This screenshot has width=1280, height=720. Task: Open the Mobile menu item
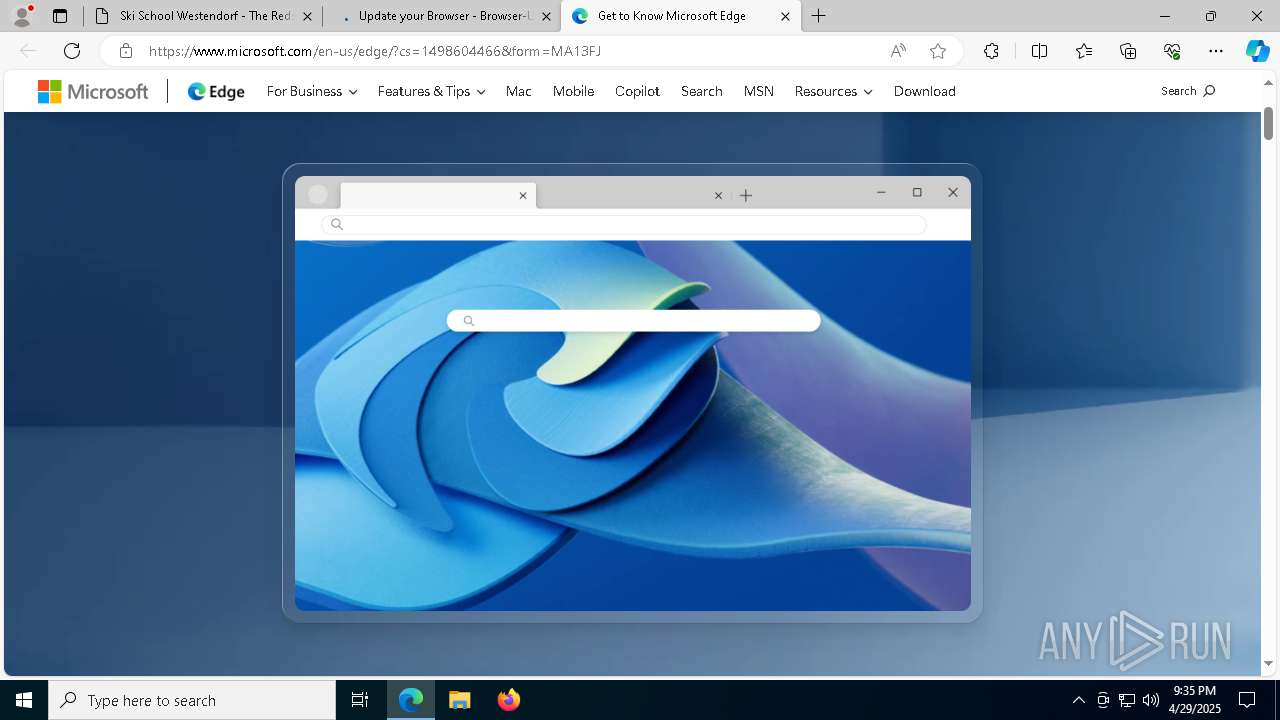pos(573,91)
